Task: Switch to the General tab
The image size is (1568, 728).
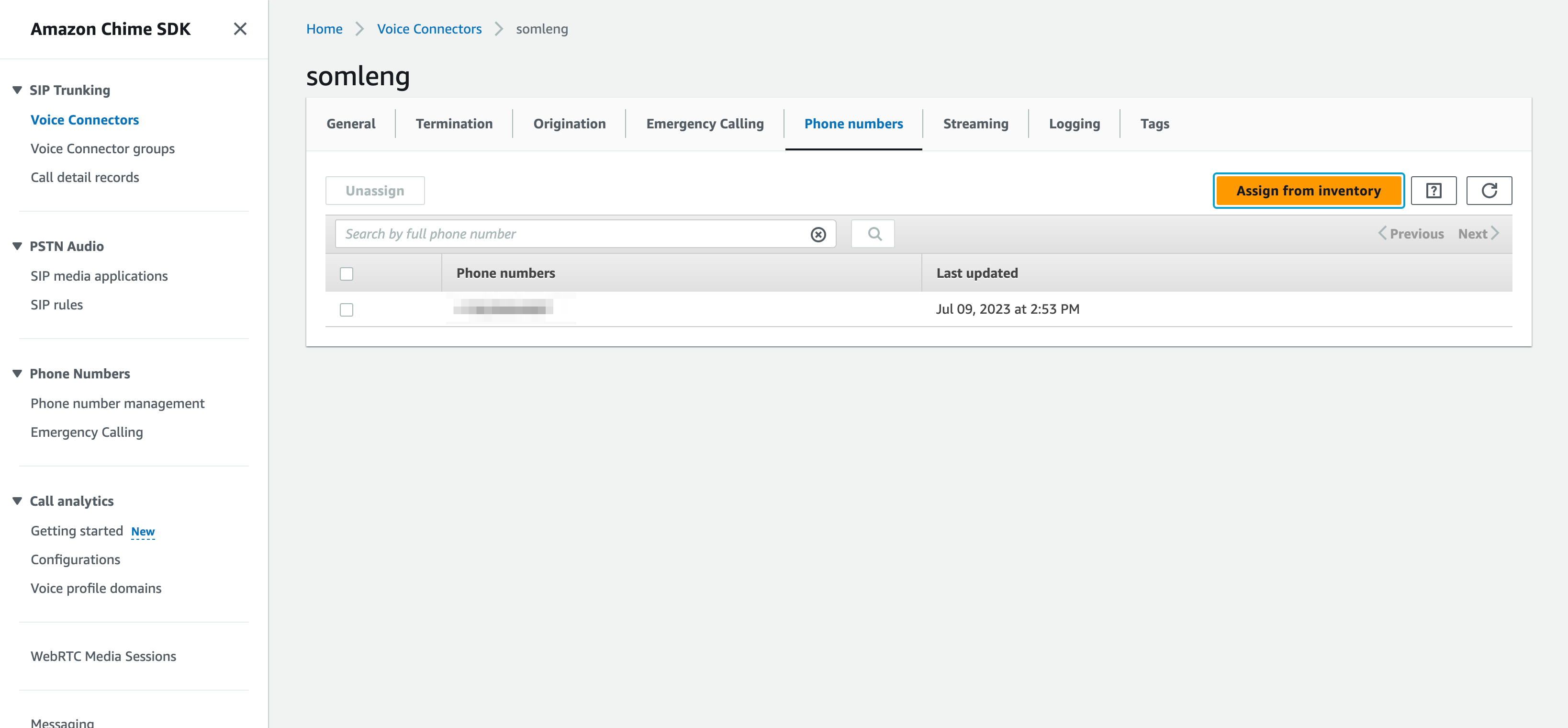Action: tap(351, 124)
